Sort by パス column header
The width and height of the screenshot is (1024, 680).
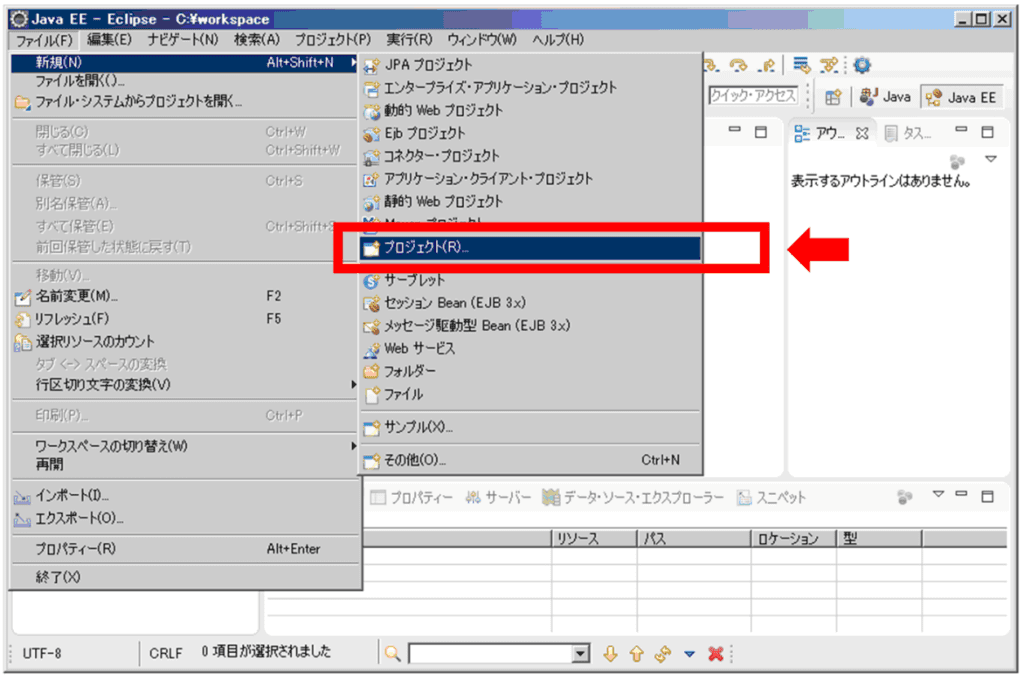click(694, 539)
